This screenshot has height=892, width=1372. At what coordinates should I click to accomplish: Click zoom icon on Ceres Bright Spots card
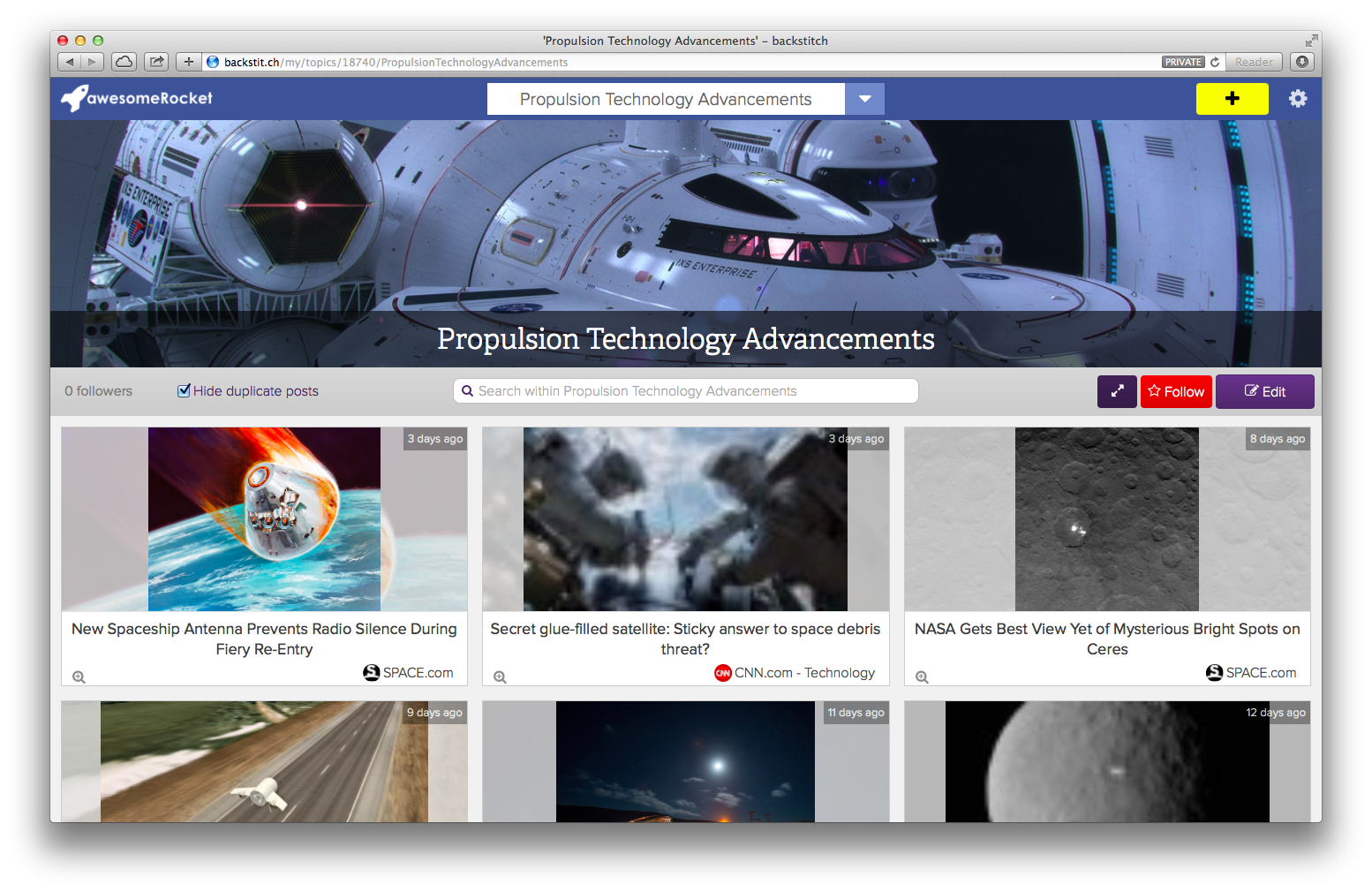pyautogui.click(x=922, y=677)
